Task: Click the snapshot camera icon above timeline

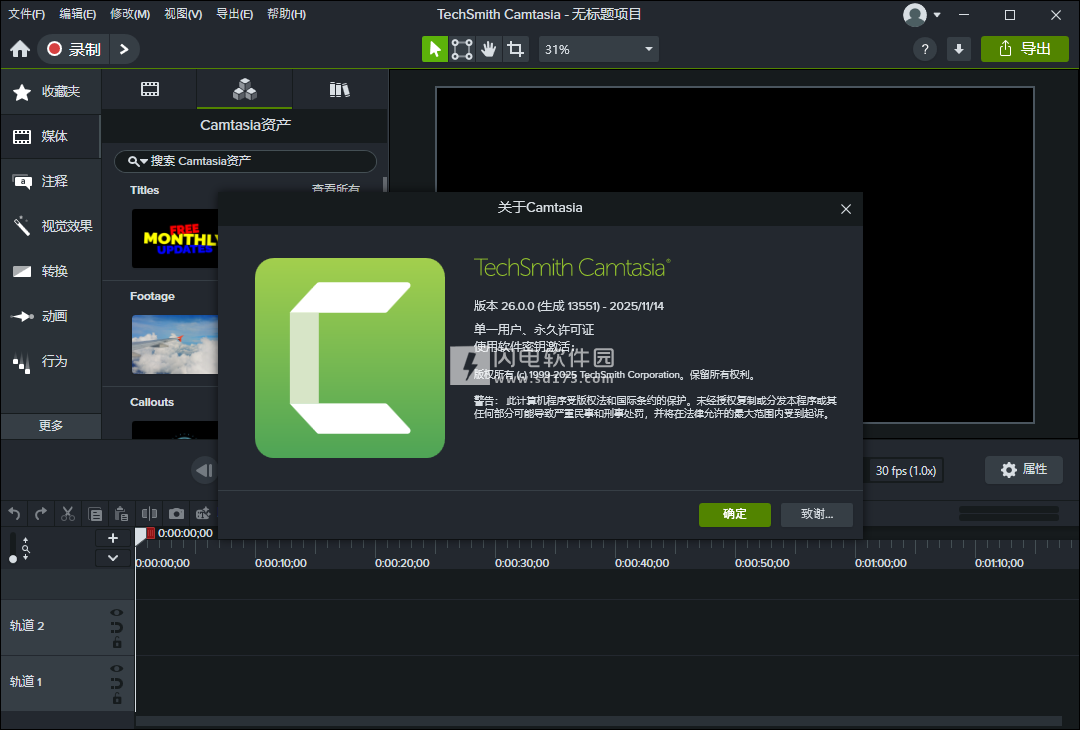Action: coord(176,514)
